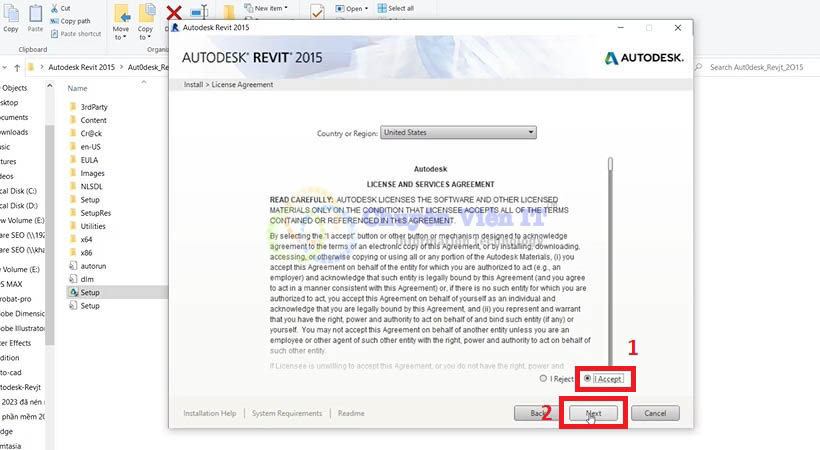Open the Installation Help link
The height and width of the screenshot is (450, 820).
click(x=209, y=413)
